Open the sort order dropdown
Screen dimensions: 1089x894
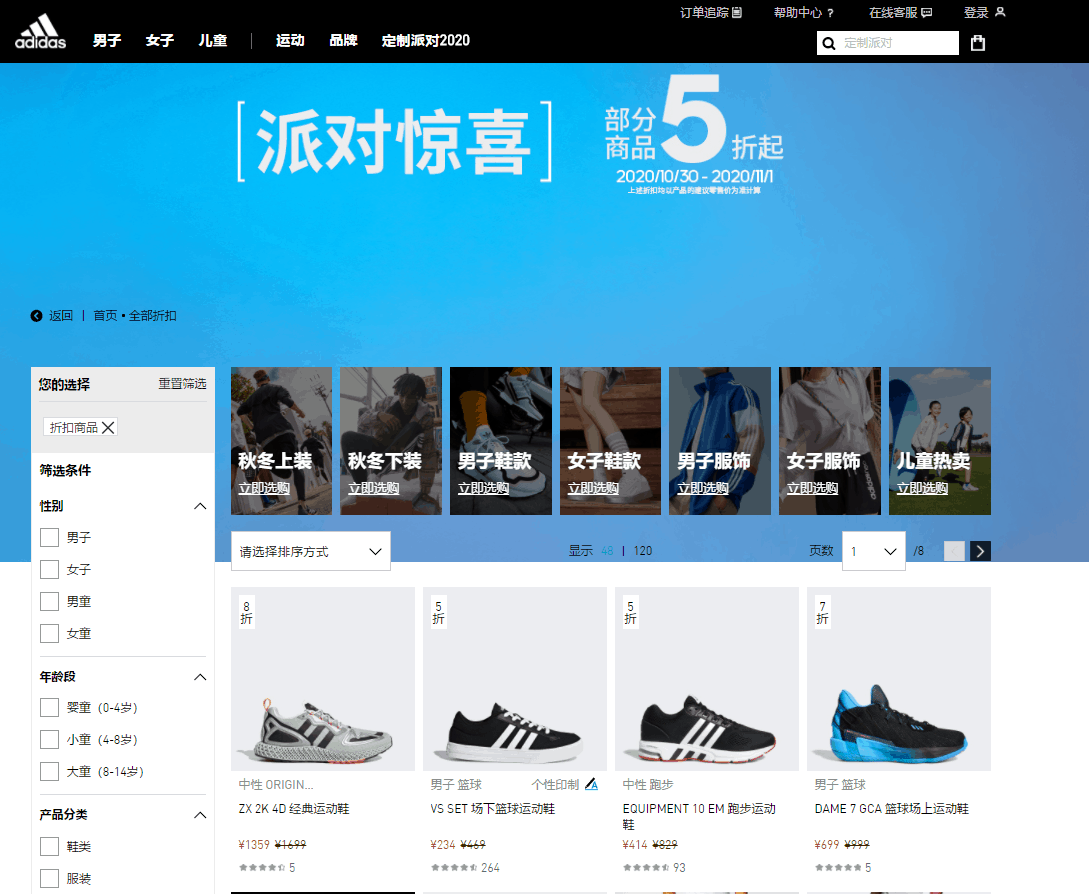(x=310, y=552)
